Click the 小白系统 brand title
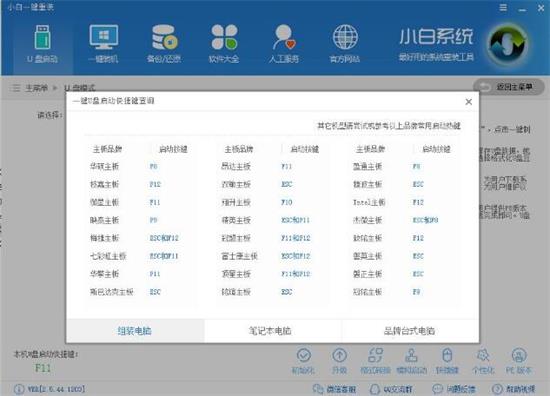Viewport: 550px width, 396px height. [436, 37]
